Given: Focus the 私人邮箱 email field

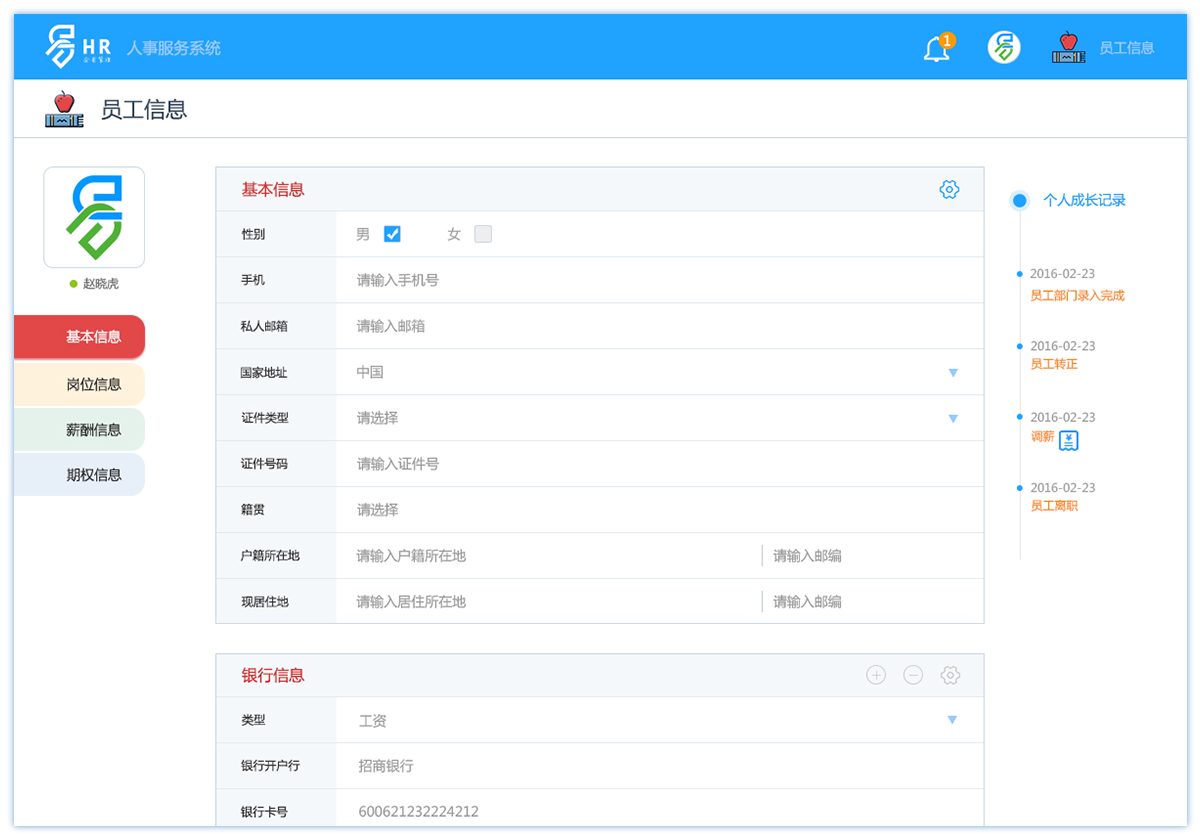Looking at the screenshot, I should pos(660,326).
